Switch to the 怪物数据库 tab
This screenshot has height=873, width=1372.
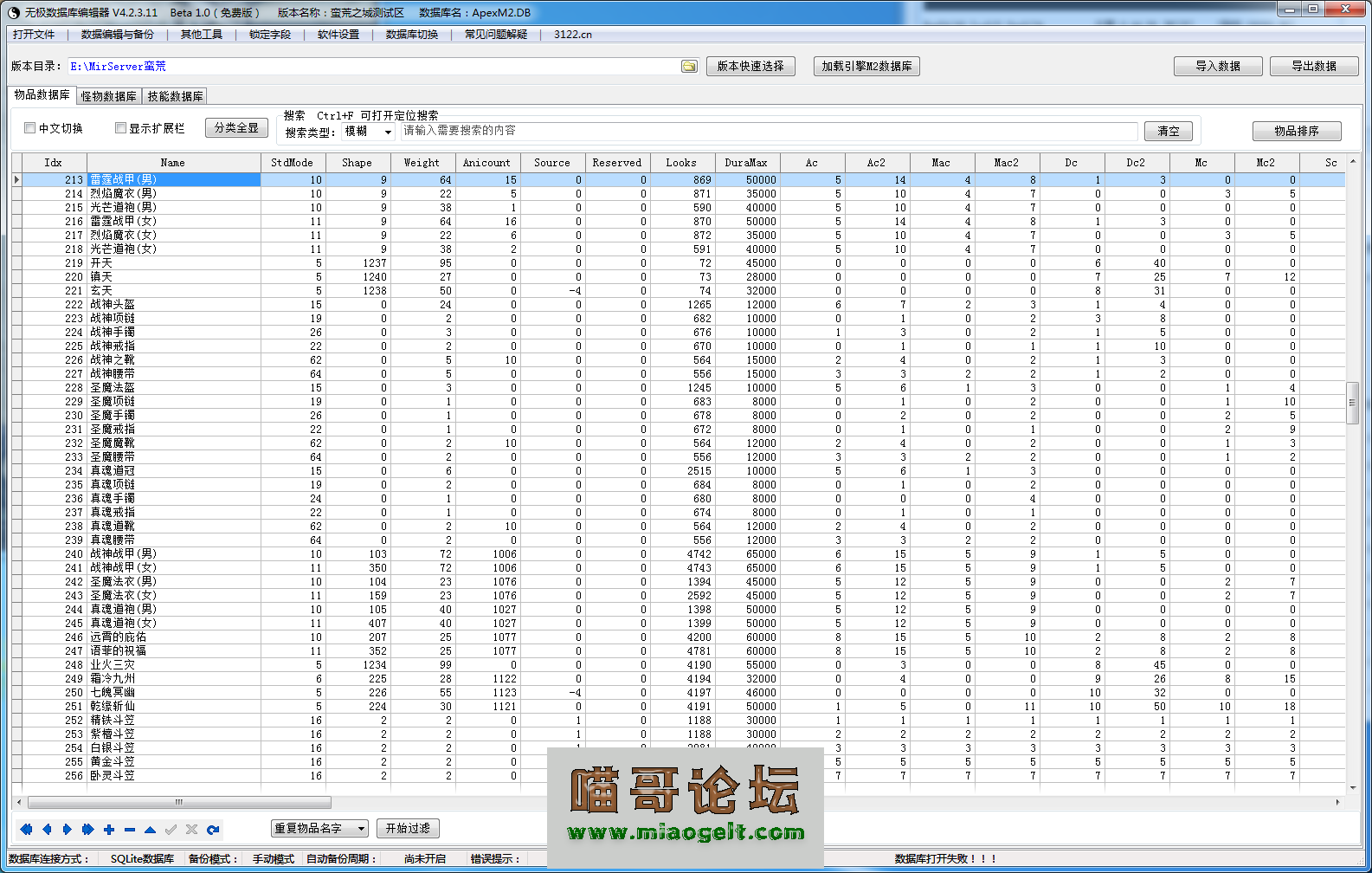coord(109,96)
